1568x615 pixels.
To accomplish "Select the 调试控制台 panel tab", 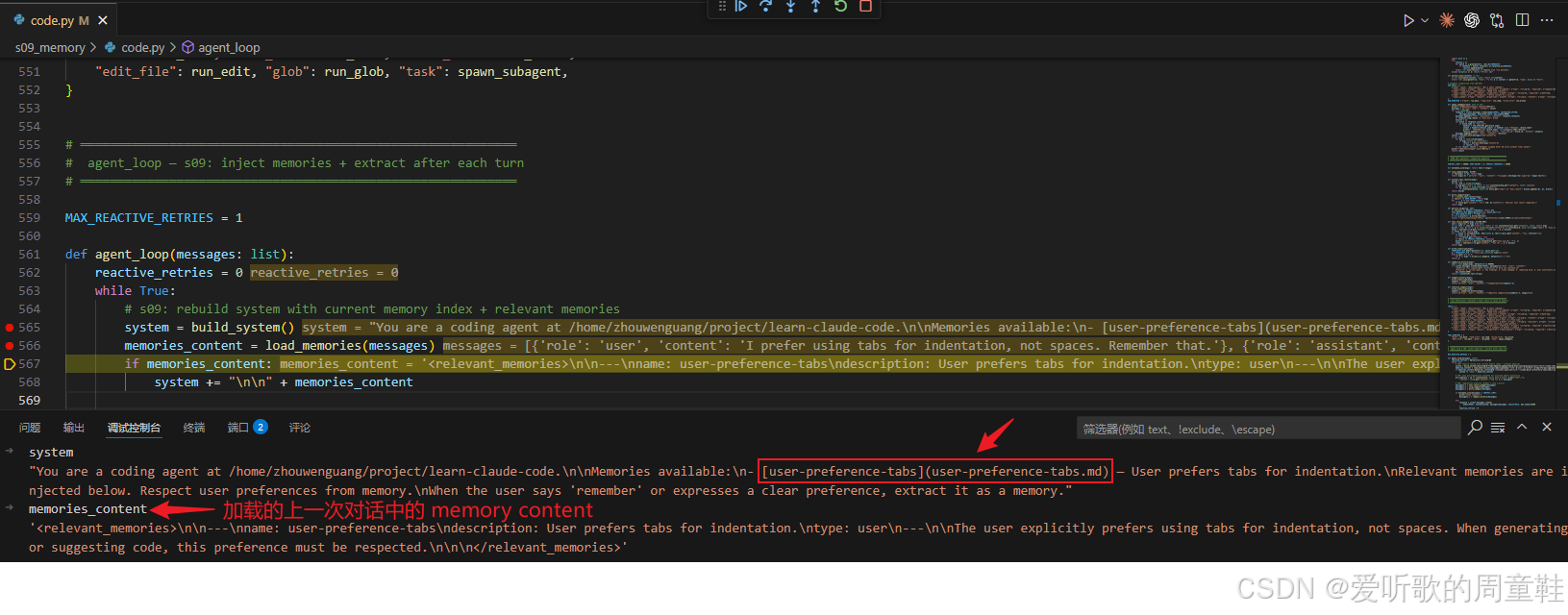I will 134,428.
